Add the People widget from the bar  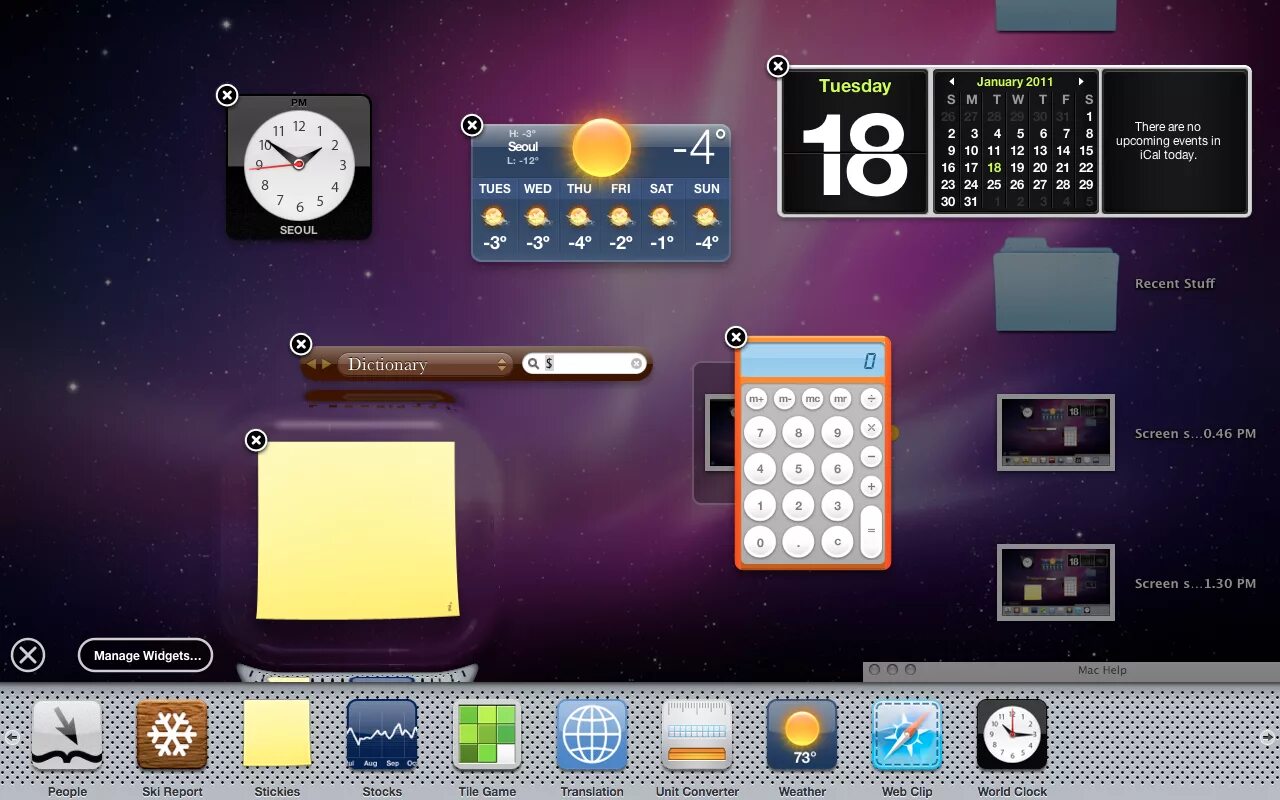pyautogui.click(x=67, y=735)
